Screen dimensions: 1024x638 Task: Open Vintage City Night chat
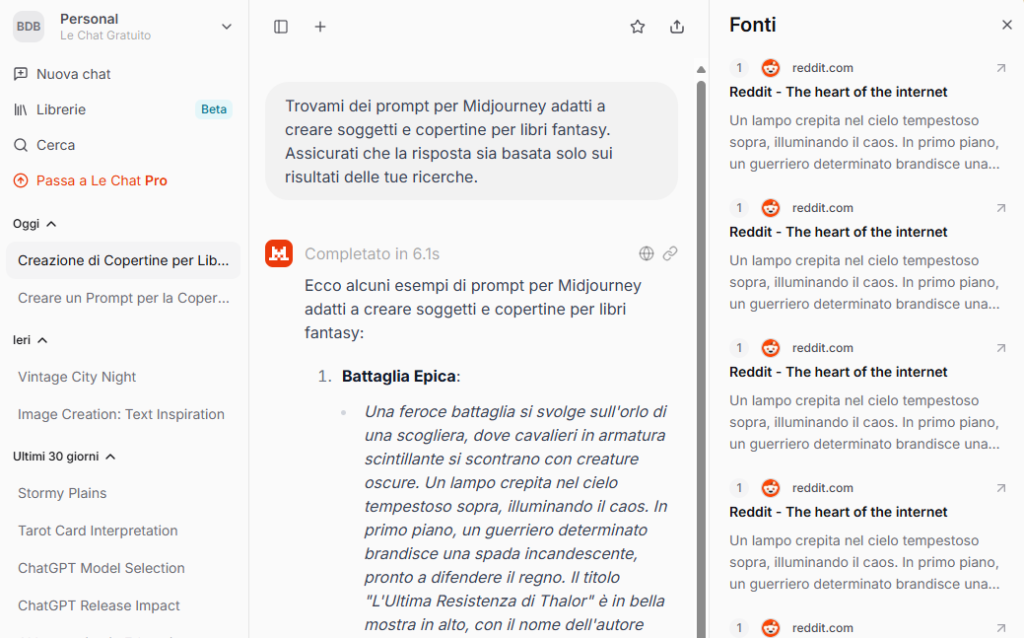pyautogui.click(x=77, y=377)
